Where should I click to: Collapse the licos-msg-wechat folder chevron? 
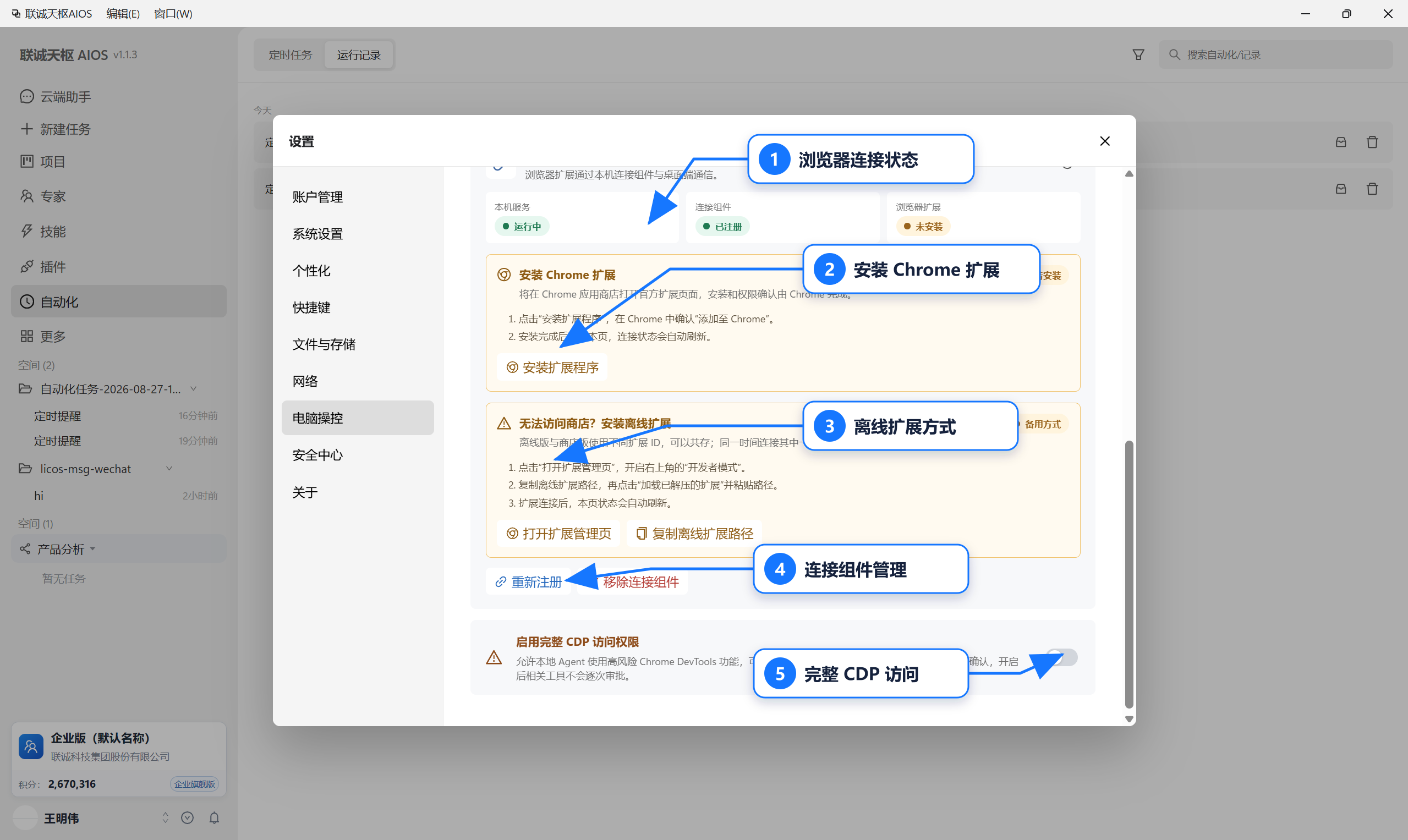pyautogui.click(x=169, y=468)
